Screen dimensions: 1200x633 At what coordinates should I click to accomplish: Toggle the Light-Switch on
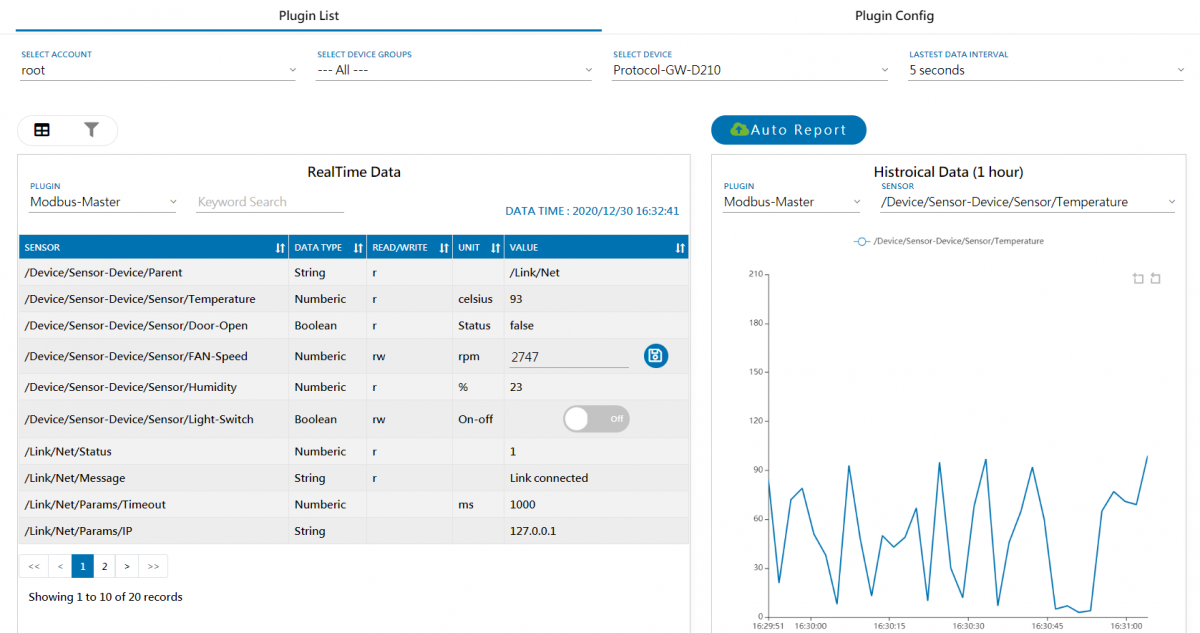click(x=596, y=419)
